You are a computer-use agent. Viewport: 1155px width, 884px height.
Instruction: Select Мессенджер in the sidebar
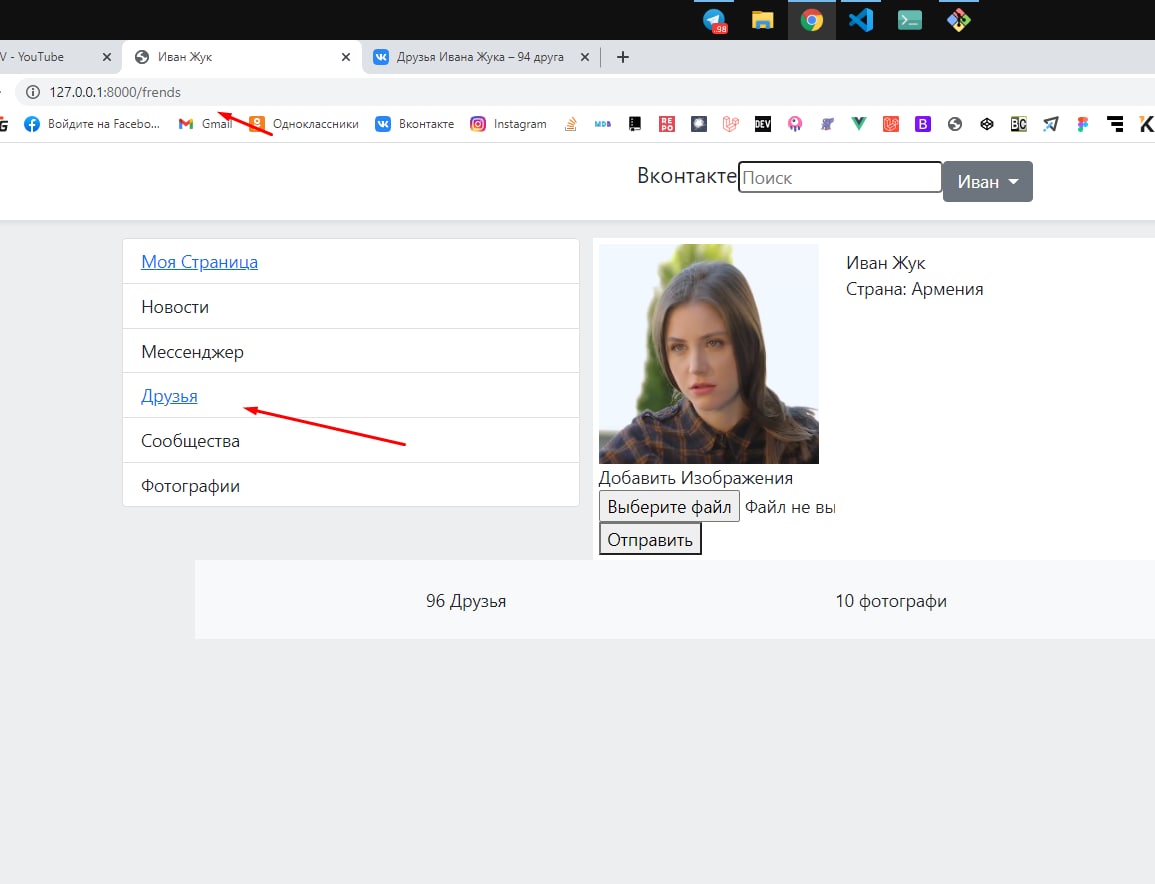(351, 351)
